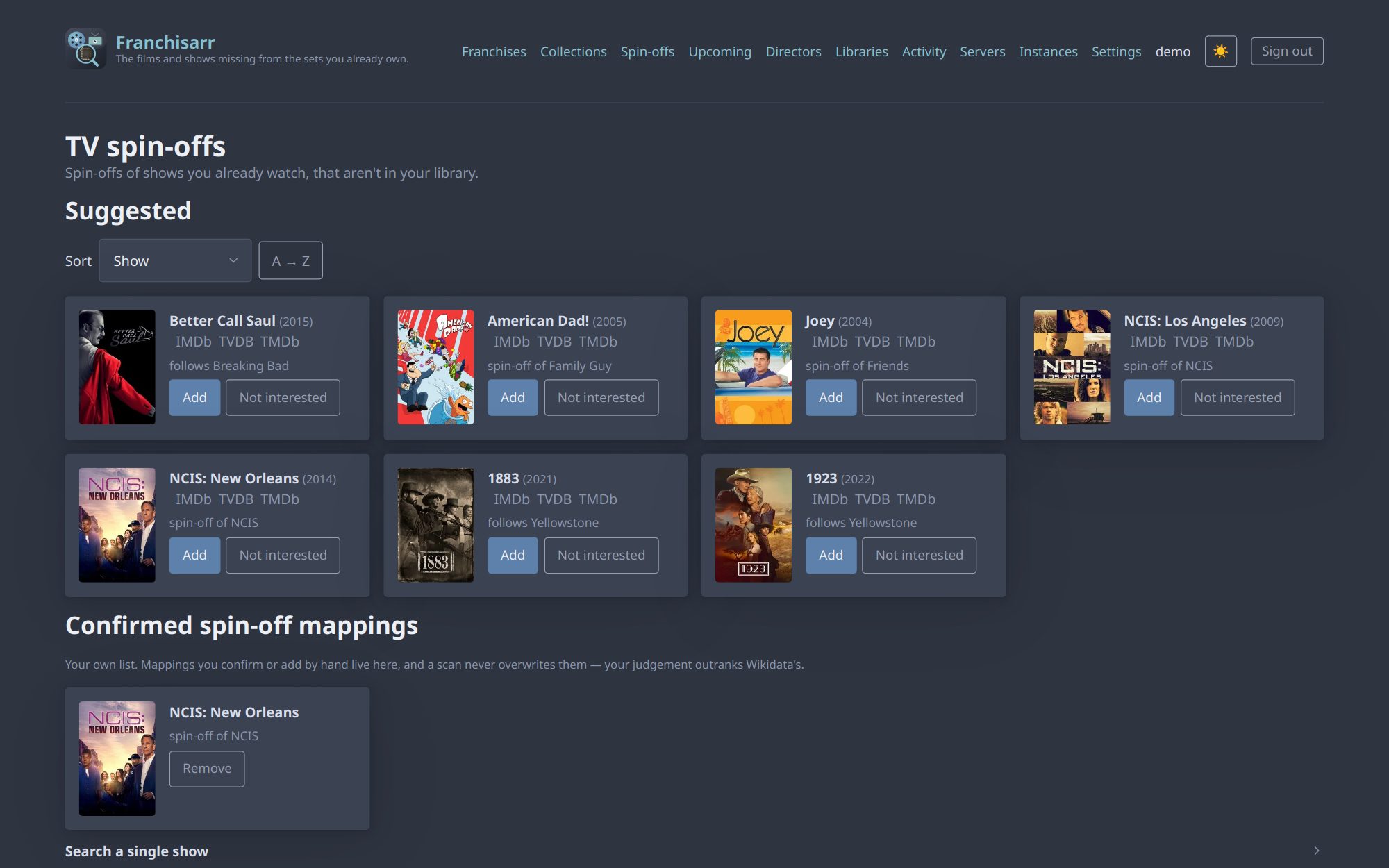Image resolution: width=1389 pixels, height=868 pixels.
Task: Add 1883 to the library
Action: [x=513, y=555]
